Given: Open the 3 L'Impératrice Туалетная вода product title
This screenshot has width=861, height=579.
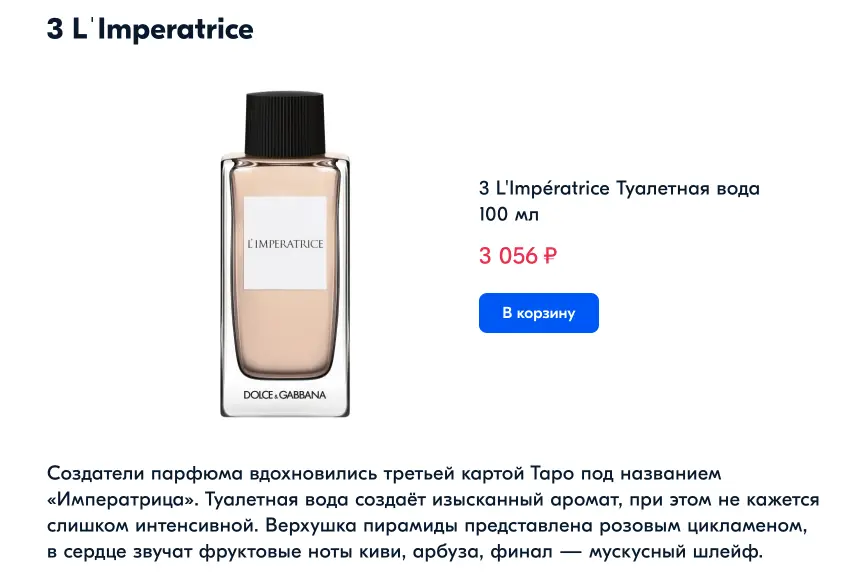Looking at the screenshot, I should (x=619, y=188).
